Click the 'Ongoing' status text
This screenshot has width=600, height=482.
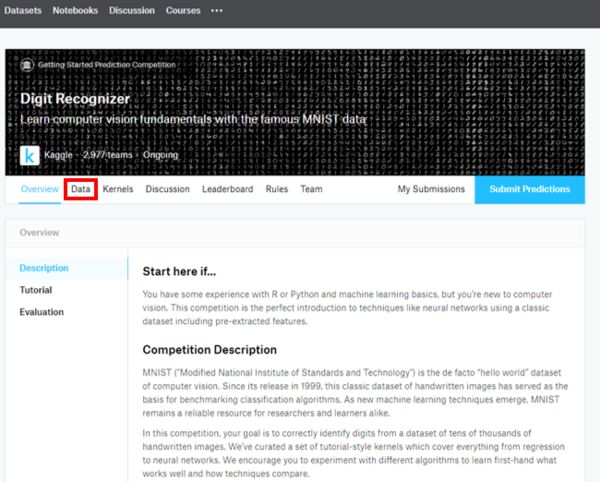[x=160, y=155]
